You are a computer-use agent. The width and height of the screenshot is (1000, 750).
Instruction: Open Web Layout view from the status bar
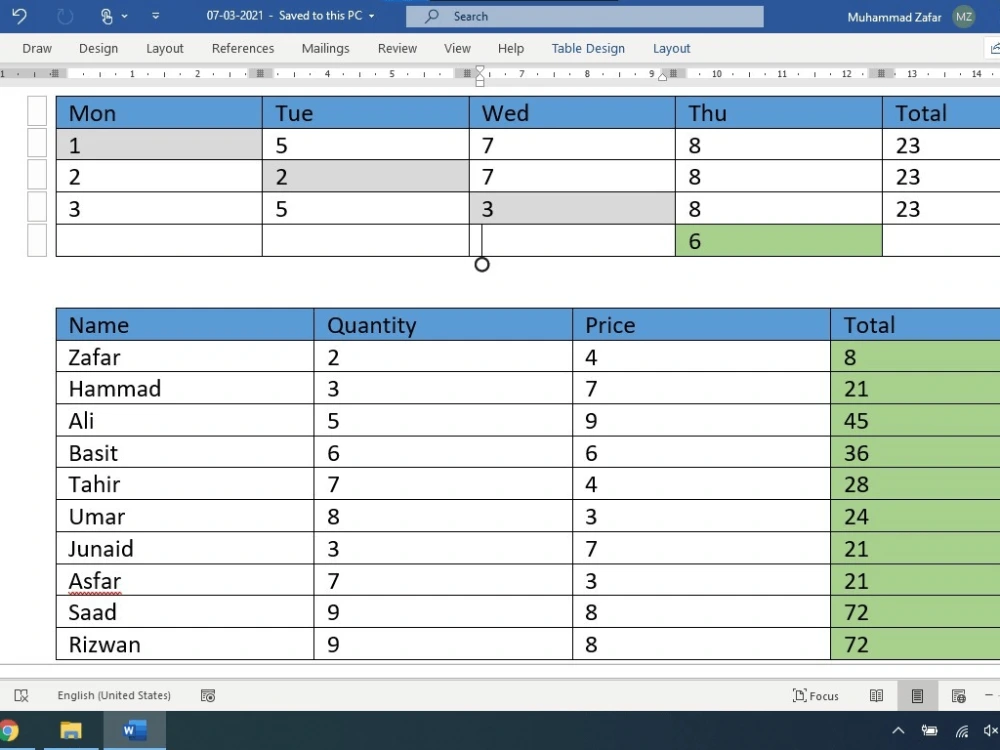pyautogui.click(x=960, y=695)
